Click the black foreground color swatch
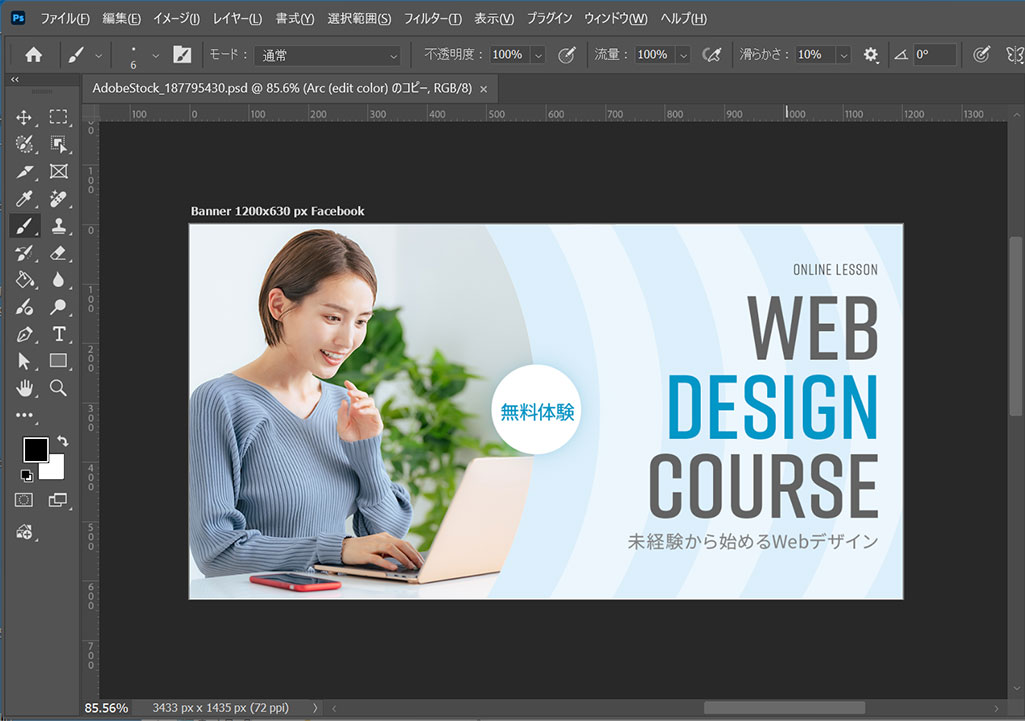Screen dimensions: 1025x721 pos(35,448)
